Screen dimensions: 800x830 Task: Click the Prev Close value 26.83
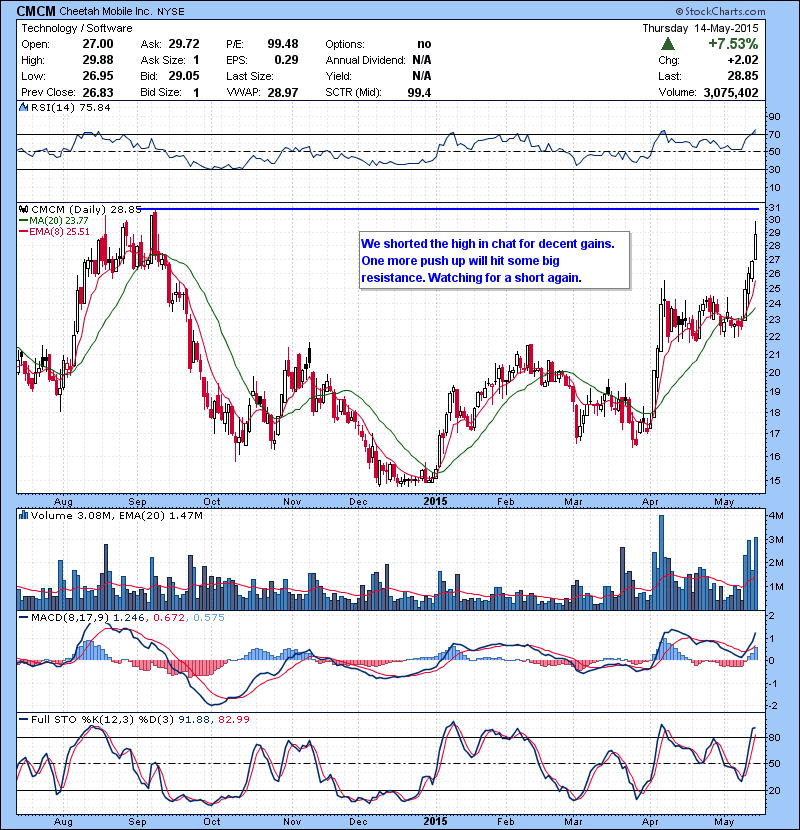(98, 93)
